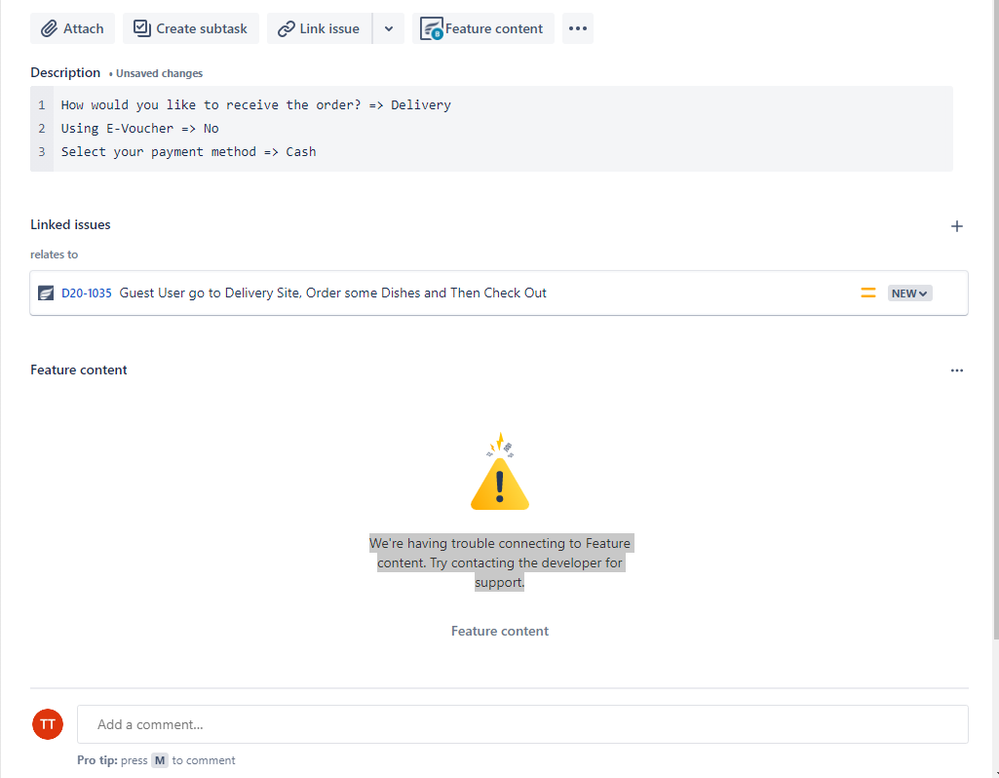Add a linked issue with plus icon
999x778 pixels.
point(956,226)
